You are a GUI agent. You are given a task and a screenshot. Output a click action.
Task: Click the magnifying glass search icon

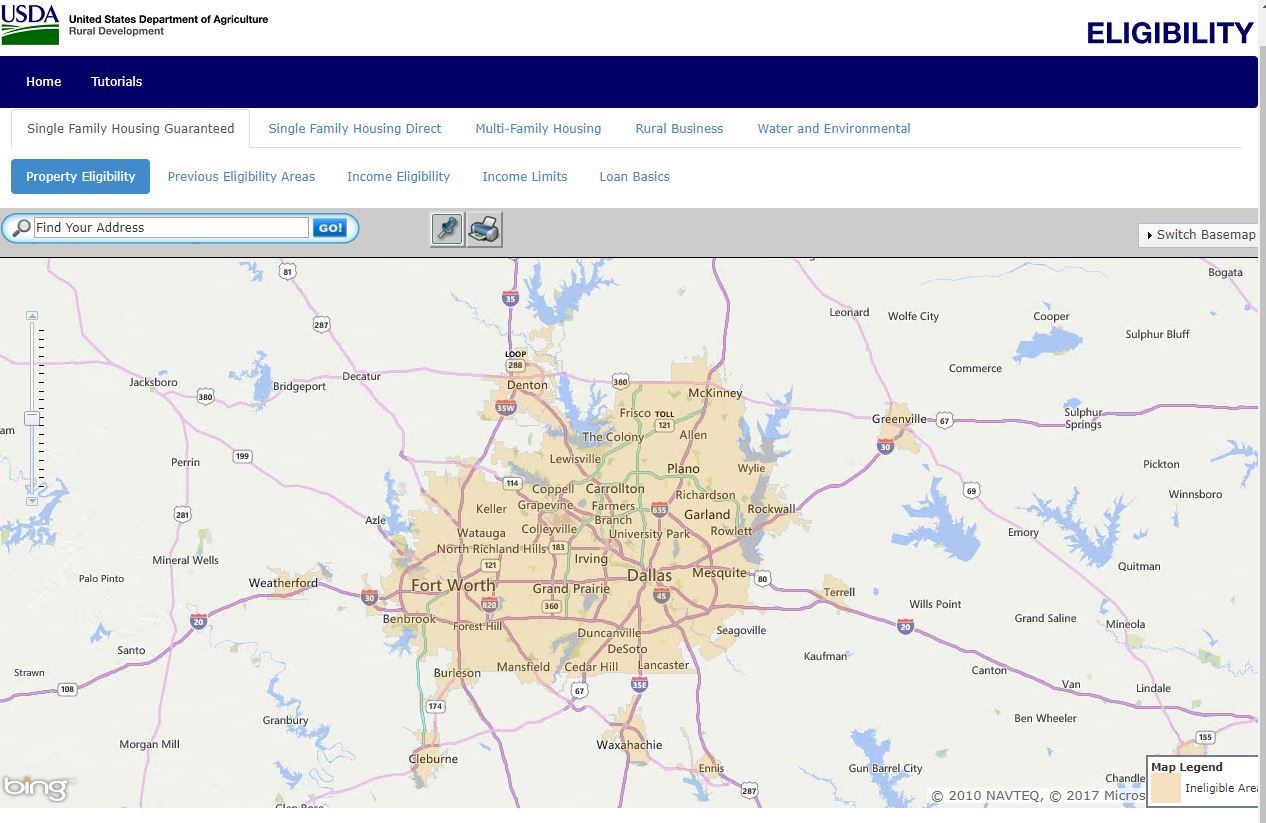click(20, 228)
